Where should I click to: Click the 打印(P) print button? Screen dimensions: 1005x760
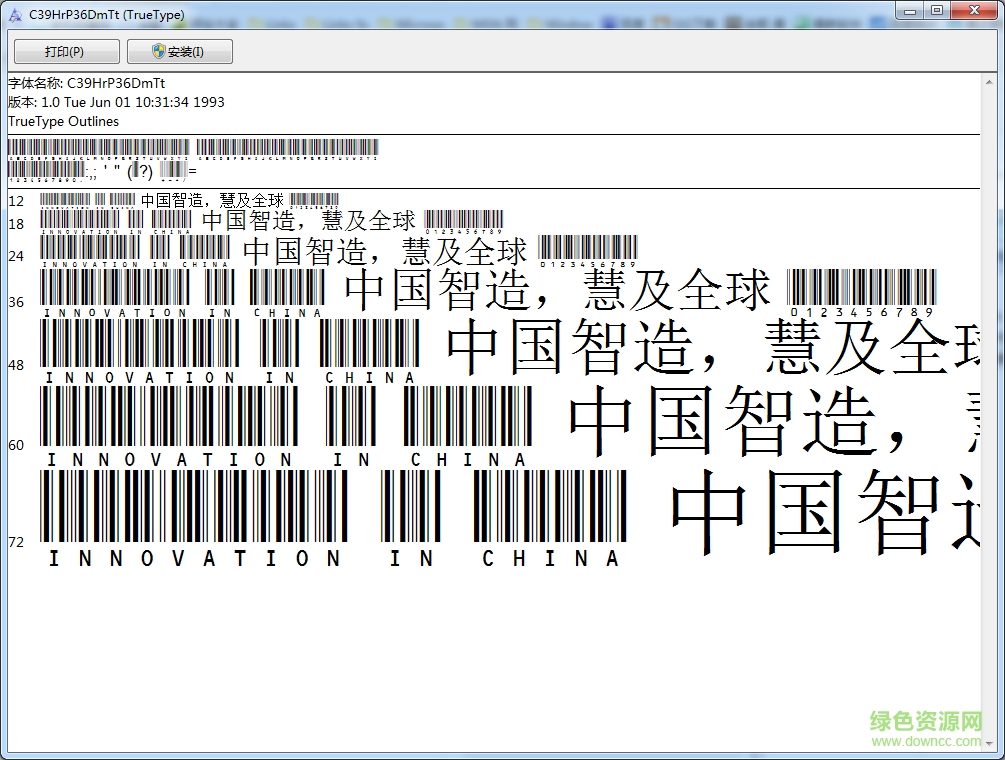[x=65, y=51]
